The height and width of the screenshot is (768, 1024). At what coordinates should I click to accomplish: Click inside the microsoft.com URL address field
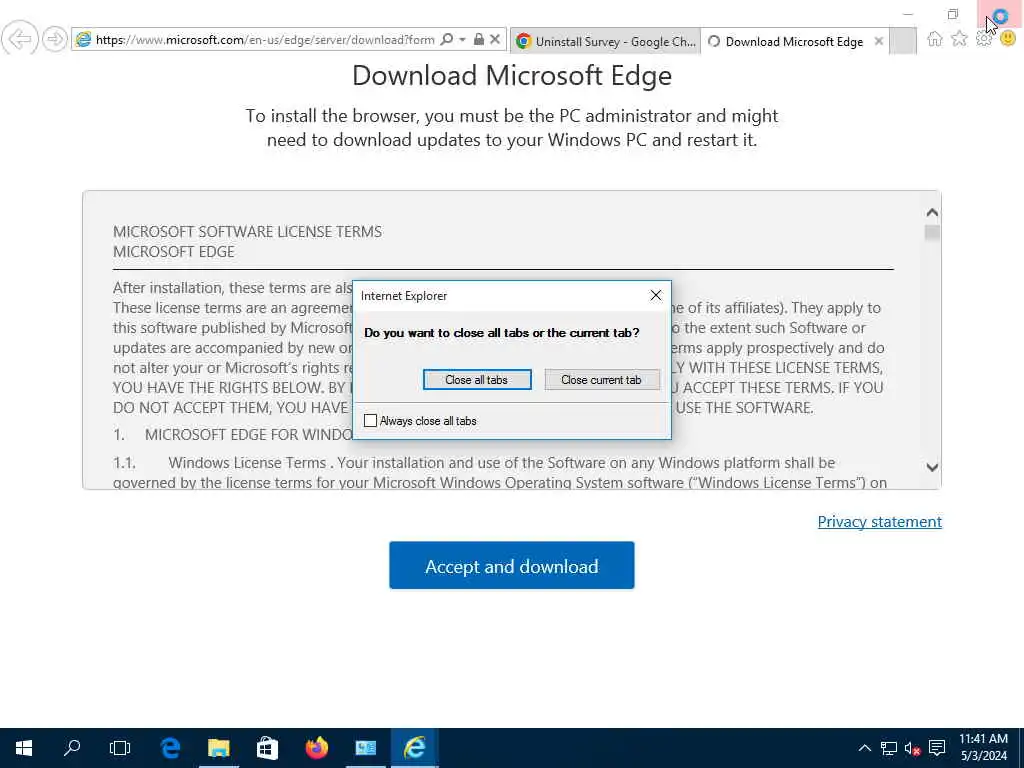click(264, 40)
